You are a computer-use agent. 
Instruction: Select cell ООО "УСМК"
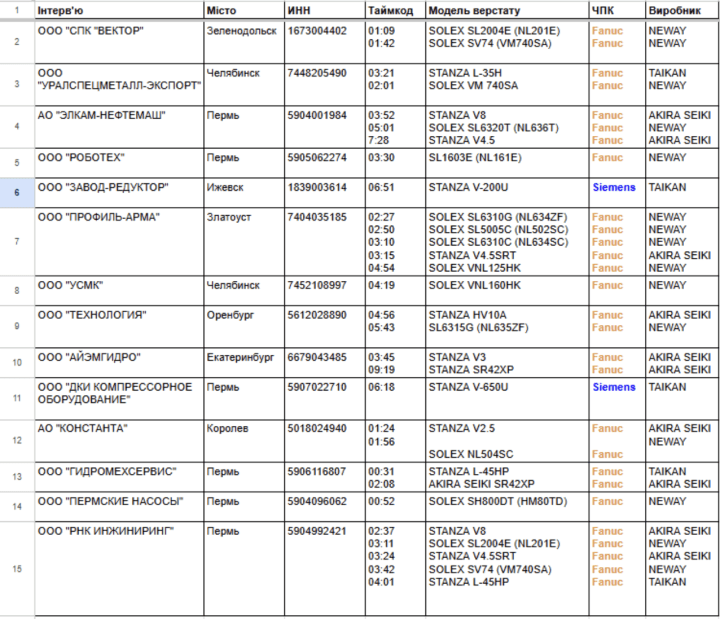[x=119, y=291]
